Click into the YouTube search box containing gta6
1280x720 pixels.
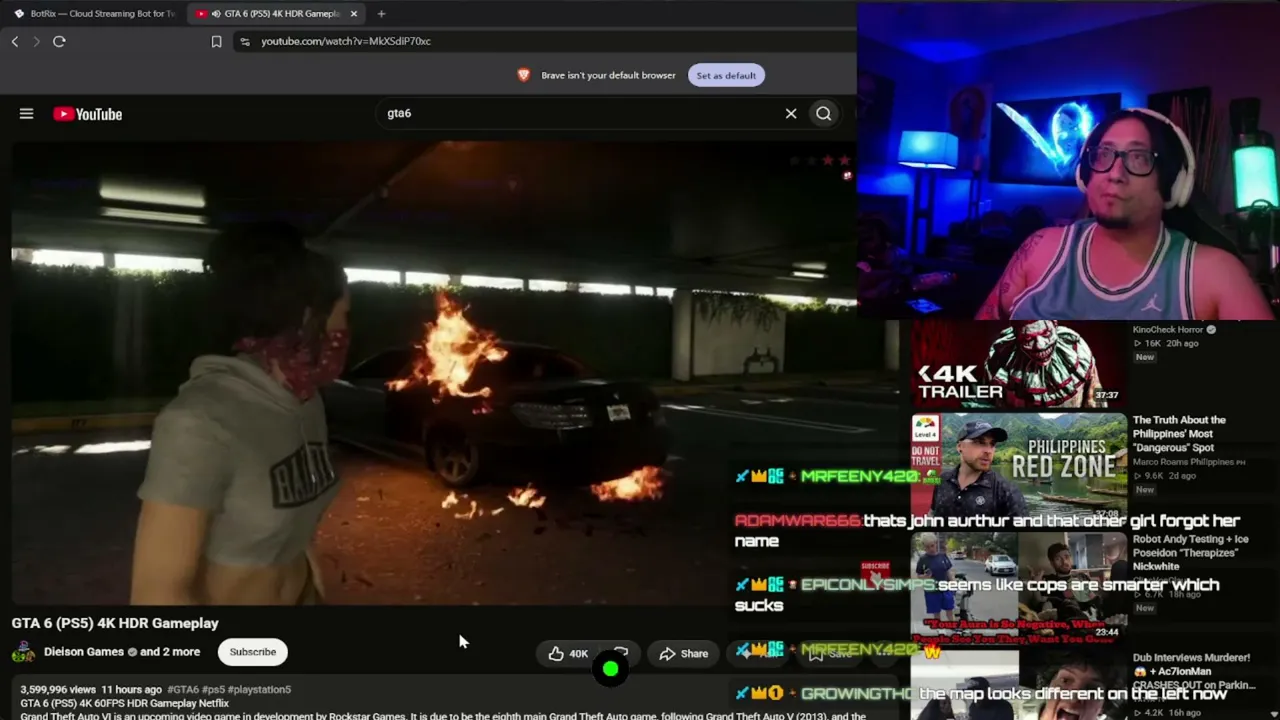[580, 114]
